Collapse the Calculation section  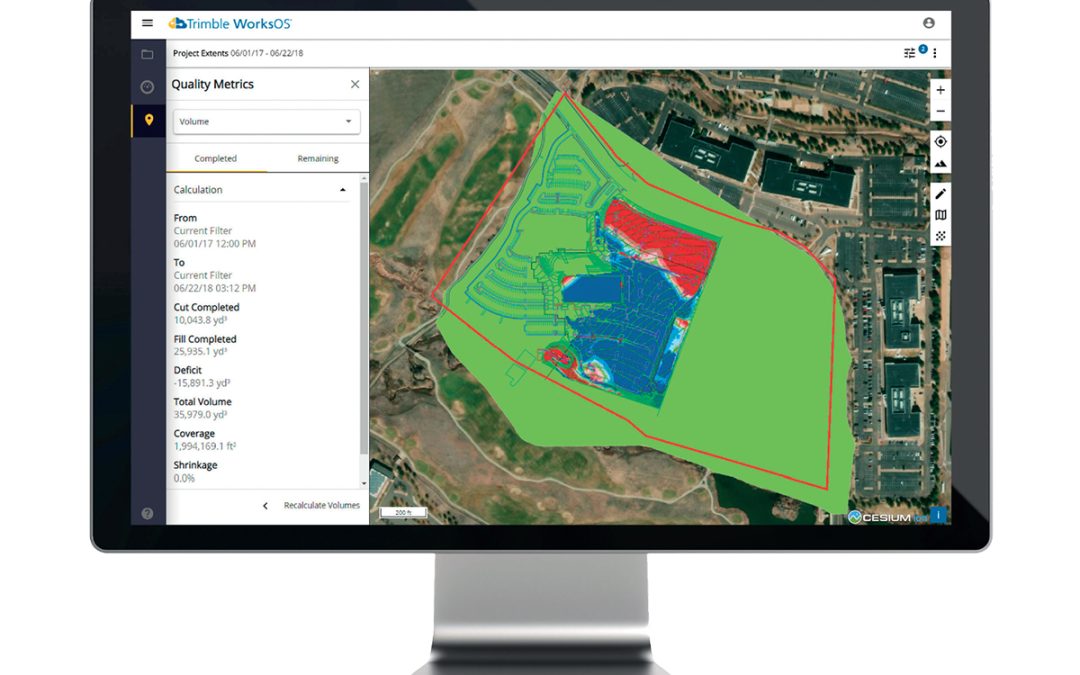click(342, 188)
